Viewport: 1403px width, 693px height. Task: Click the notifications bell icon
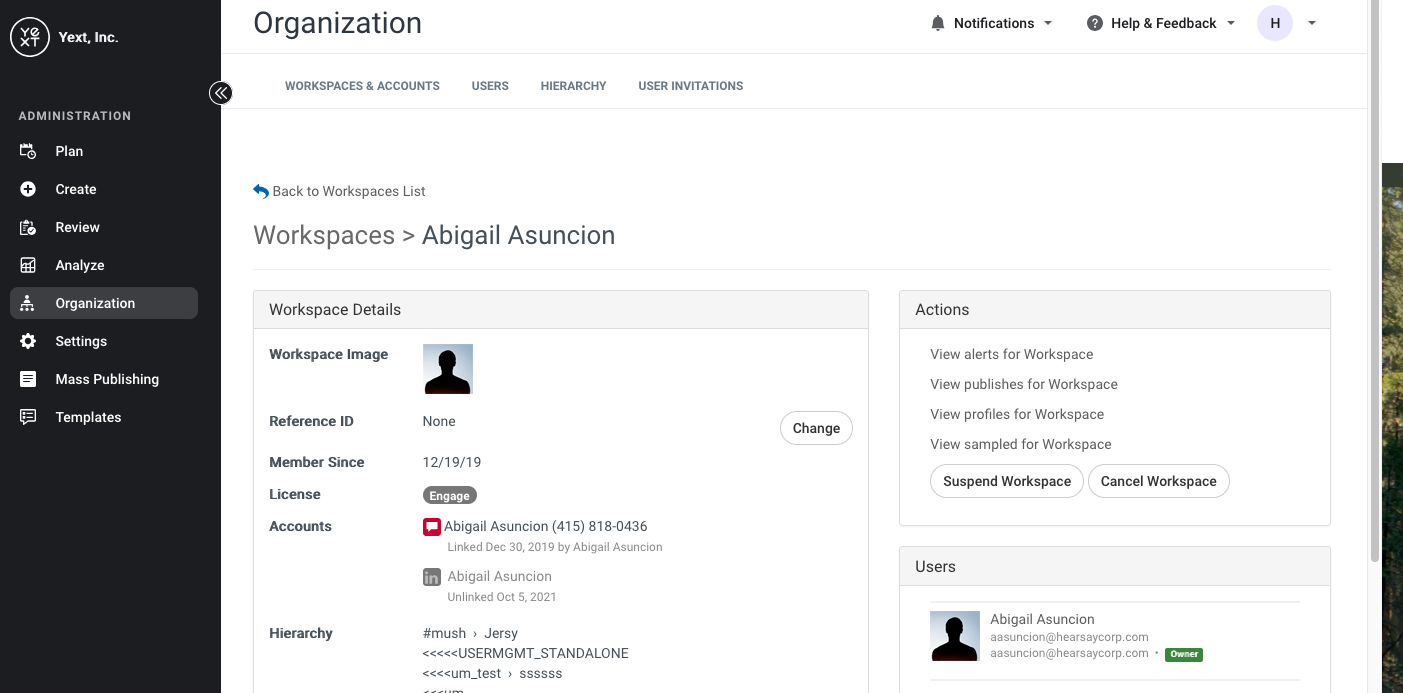(x=937, y=23)
